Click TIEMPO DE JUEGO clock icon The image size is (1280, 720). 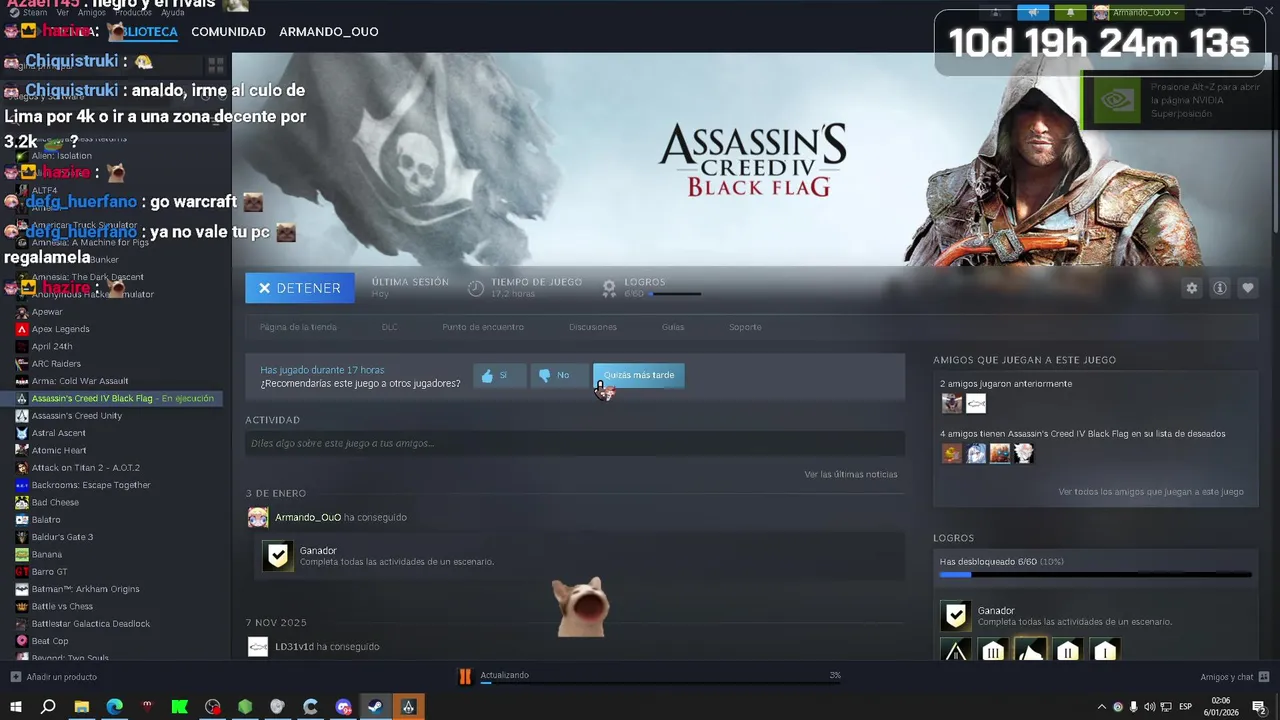coord(476,288)
